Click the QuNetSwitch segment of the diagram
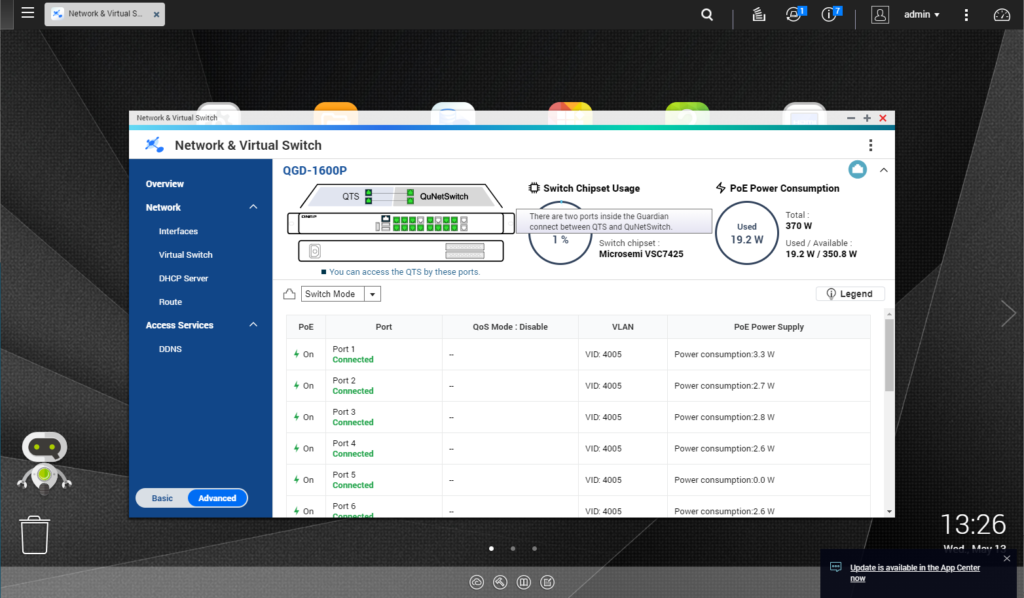 tap(444, 196)
